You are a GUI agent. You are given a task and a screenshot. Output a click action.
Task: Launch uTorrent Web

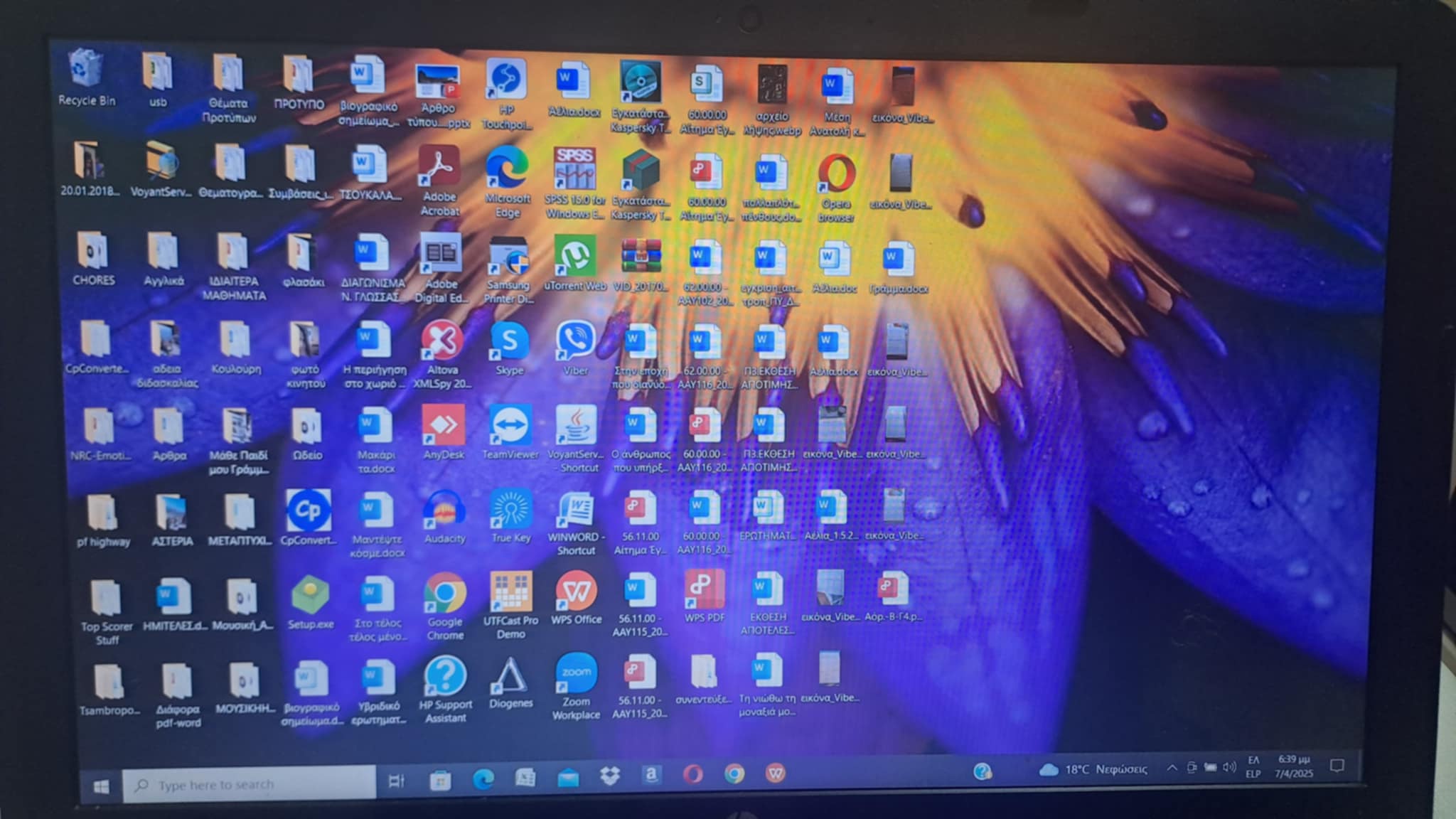(x=574, y=264)
